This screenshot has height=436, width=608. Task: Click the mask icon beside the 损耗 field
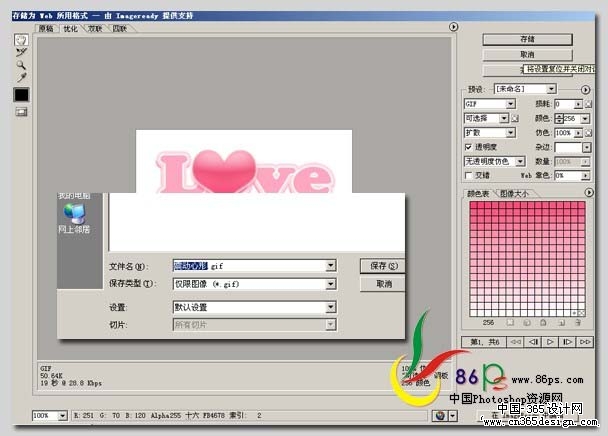(588, 104)
